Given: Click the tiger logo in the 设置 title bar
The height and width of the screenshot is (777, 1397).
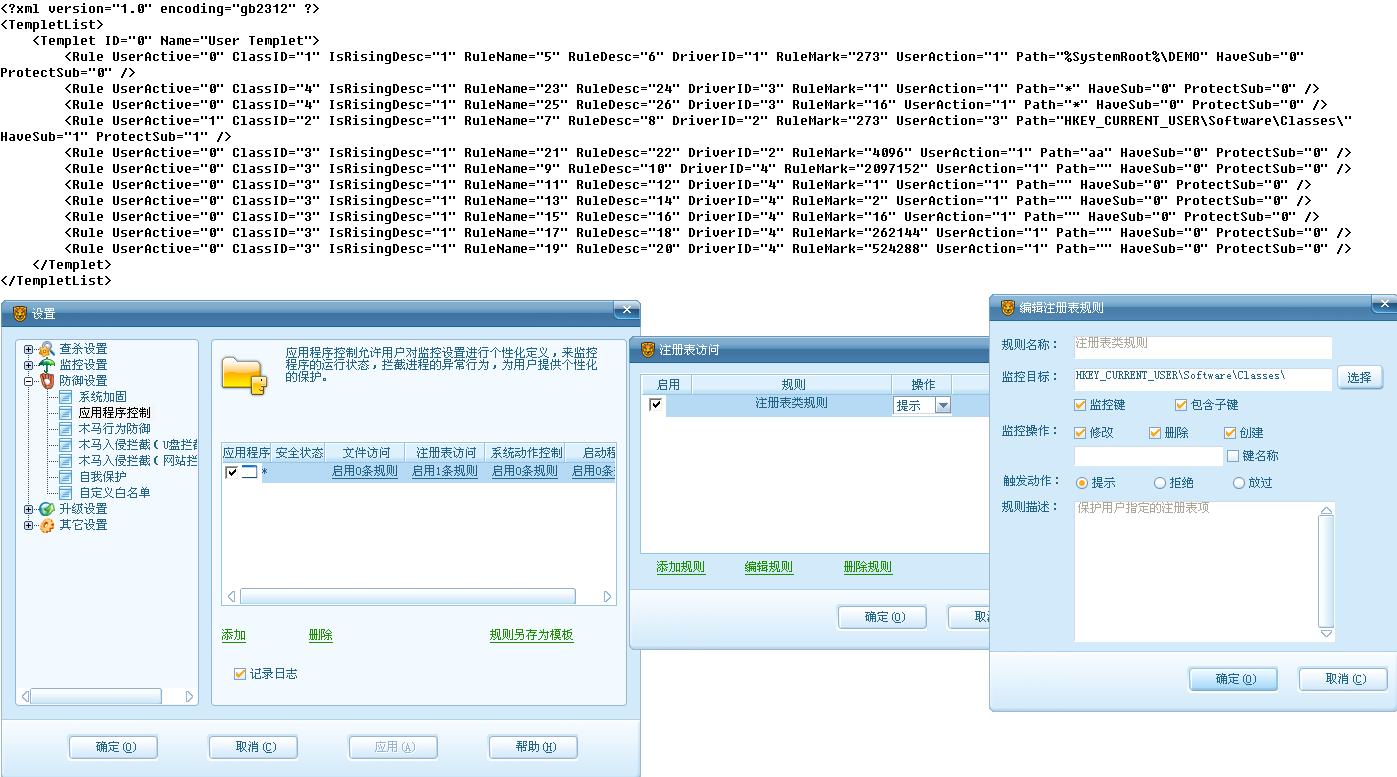Looking at the screenshot, I should (x=19, y=314).
